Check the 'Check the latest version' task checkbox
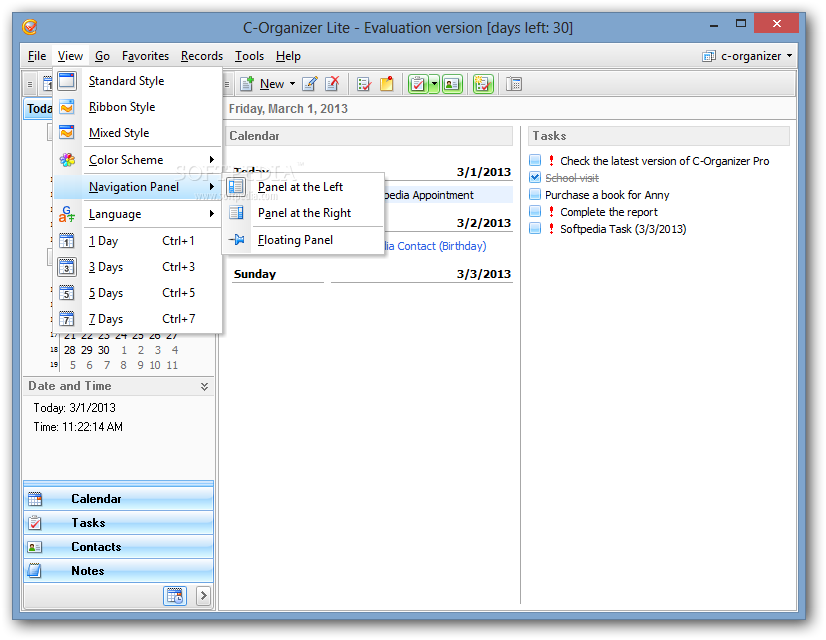This screenshot has height=640, width=826. click(535, 160)
